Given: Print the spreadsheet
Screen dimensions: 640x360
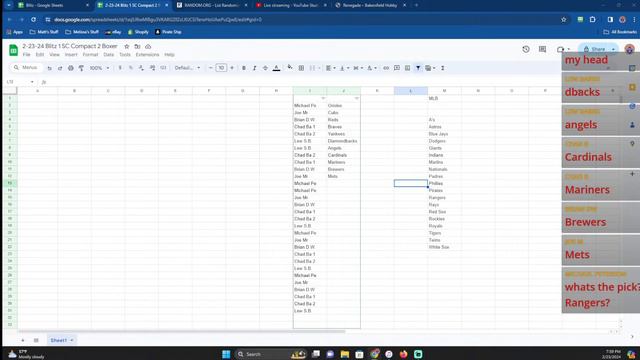Looking at the screenshot, I should (x=71, y=68).
